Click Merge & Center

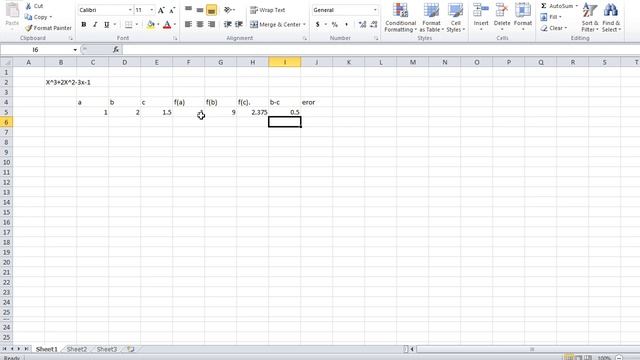pos(275,24)
